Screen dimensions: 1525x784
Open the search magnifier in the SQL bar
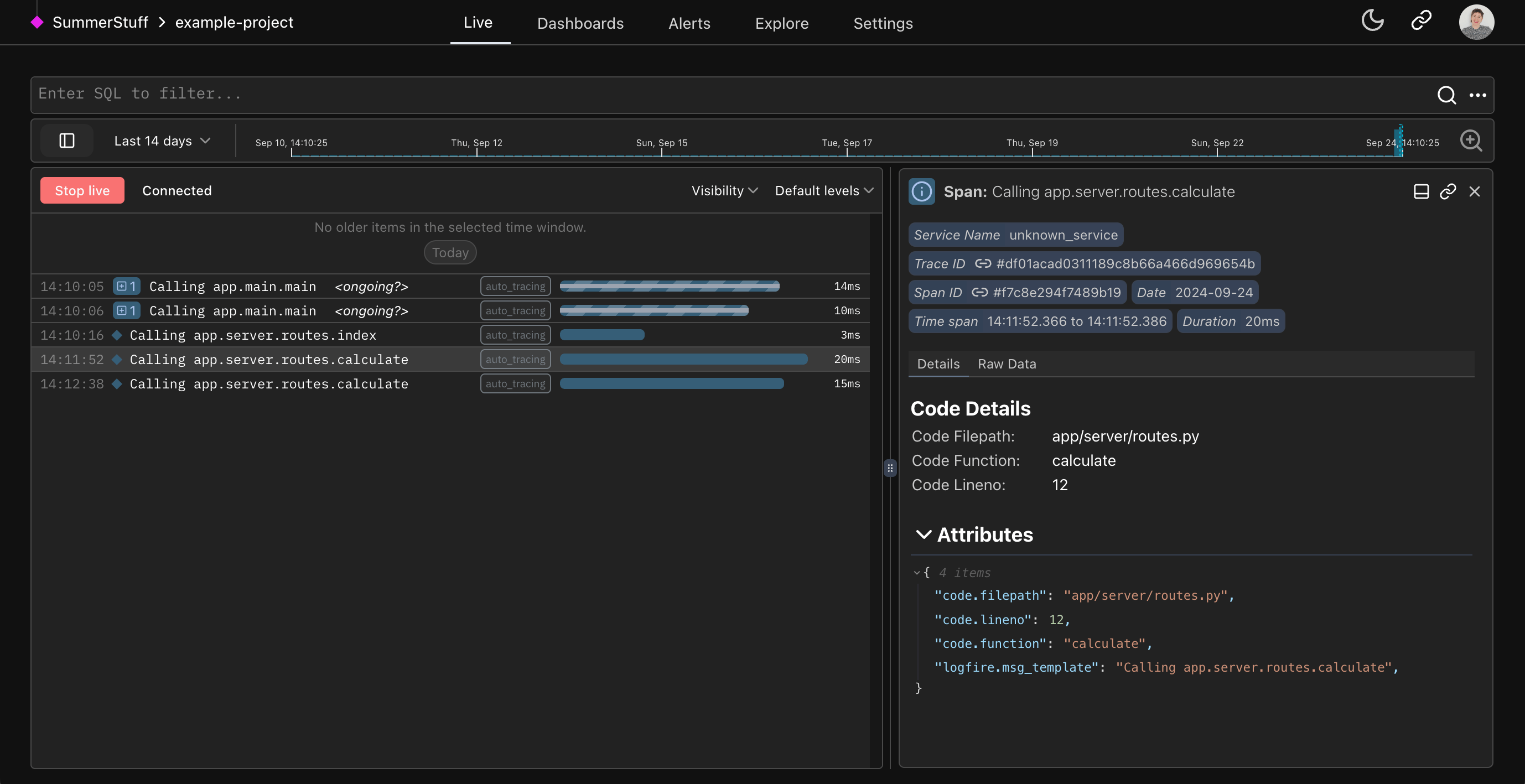pos(1446,95)
